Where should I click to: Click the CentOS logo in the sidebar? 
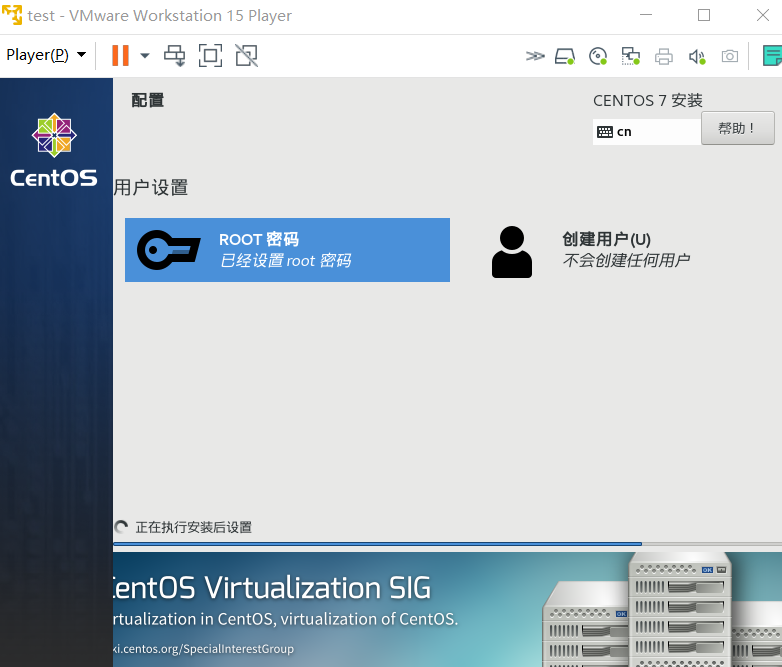click(x=54, y=151)
